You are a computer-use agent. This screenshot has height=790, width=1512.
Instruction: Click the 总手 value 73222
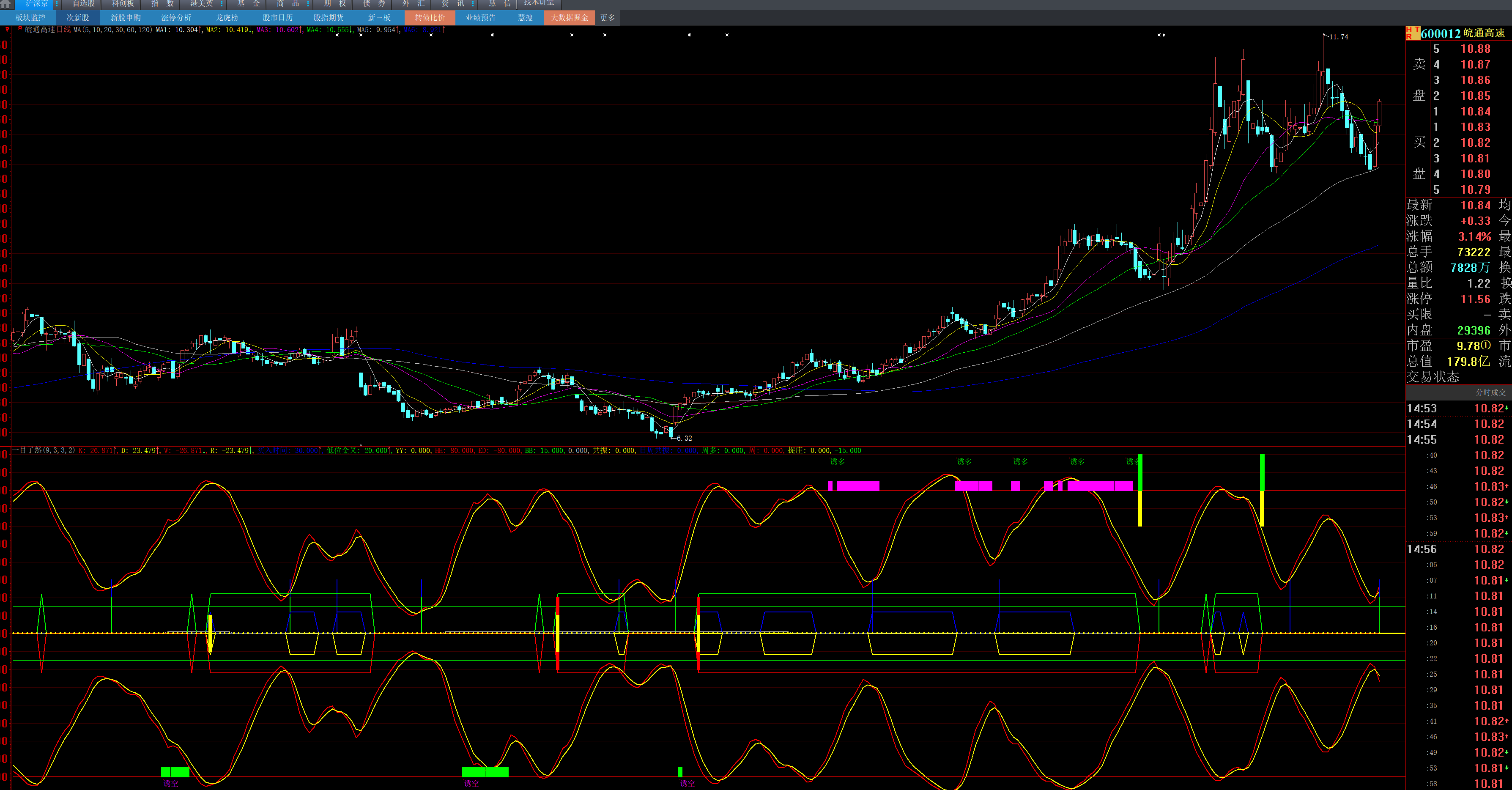point(1473,252)
